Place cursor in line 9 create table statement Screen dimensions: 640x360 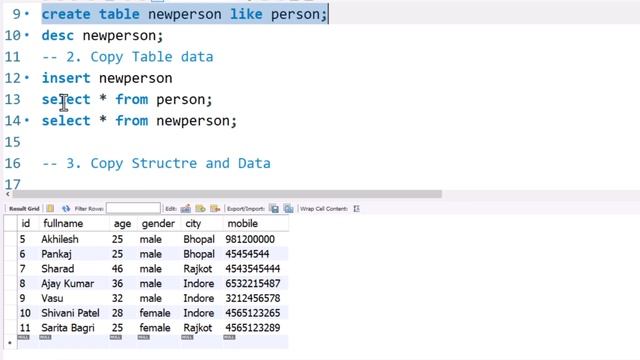(x=184, y=14)
